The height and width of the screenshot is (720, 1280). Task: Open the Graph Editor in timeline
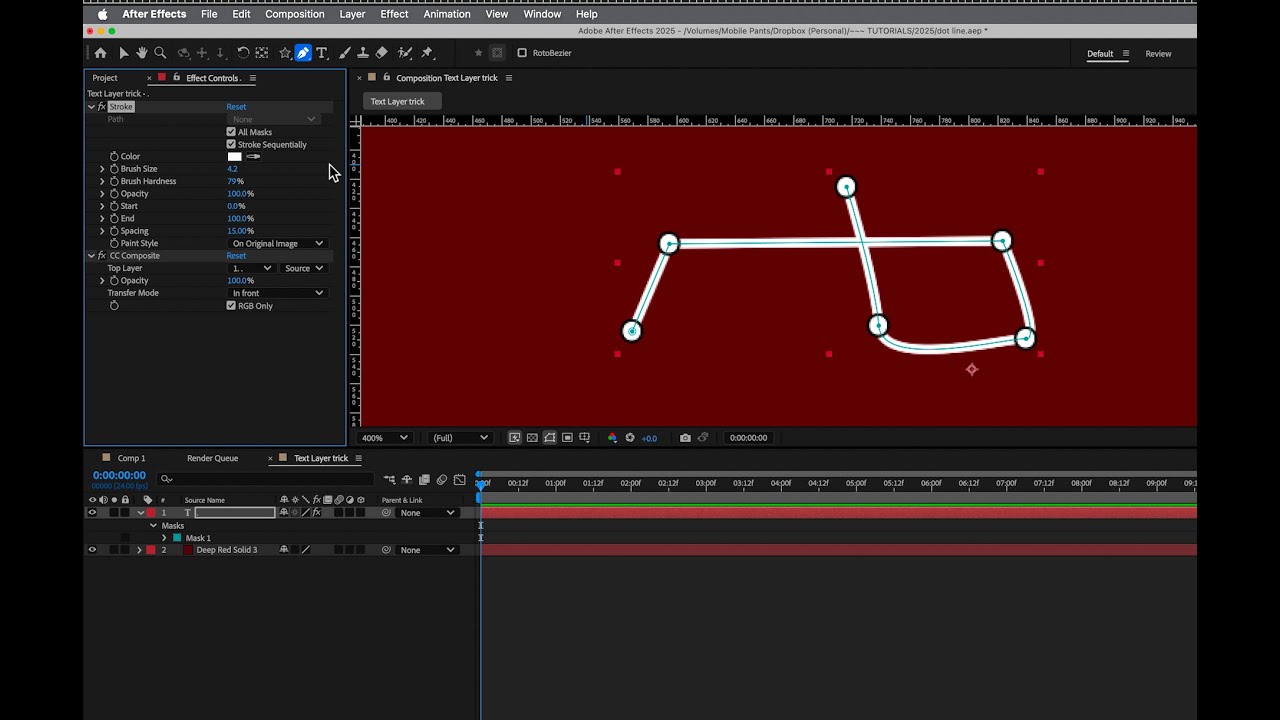pyautogui.click(x=460, y=480)
